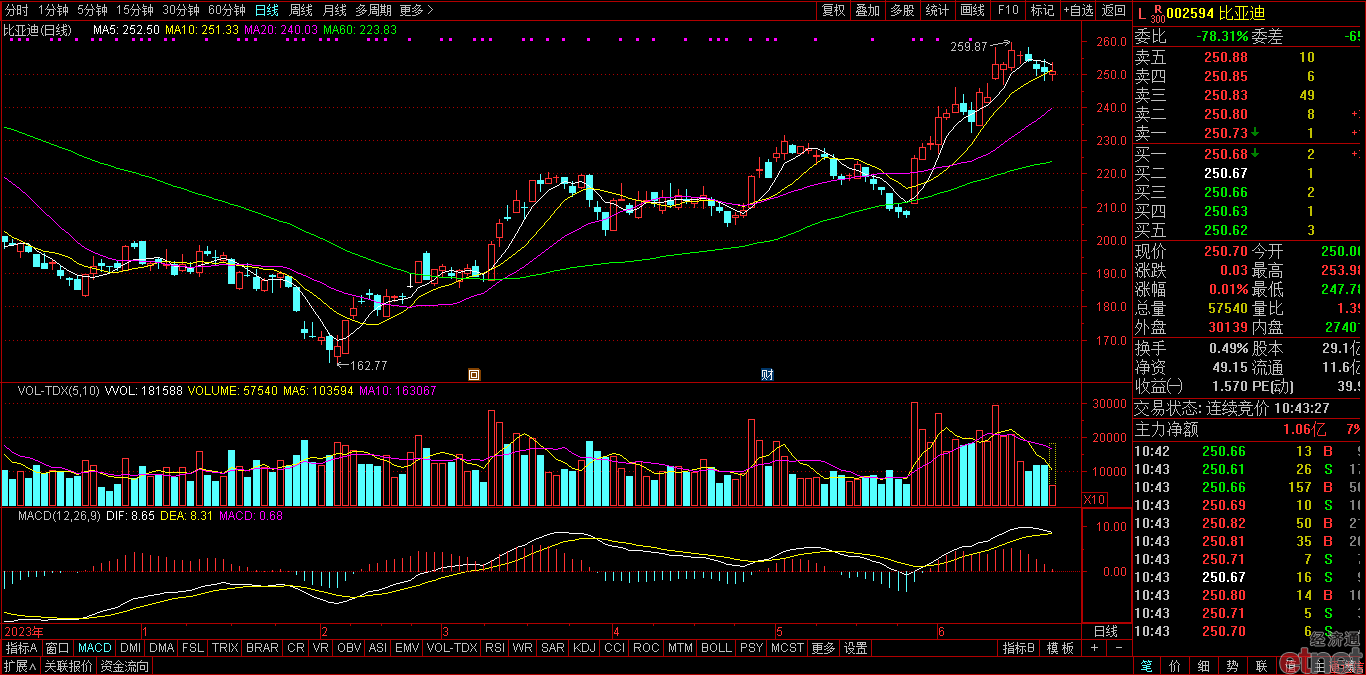Switch to the 周线 weekly period

300,10
